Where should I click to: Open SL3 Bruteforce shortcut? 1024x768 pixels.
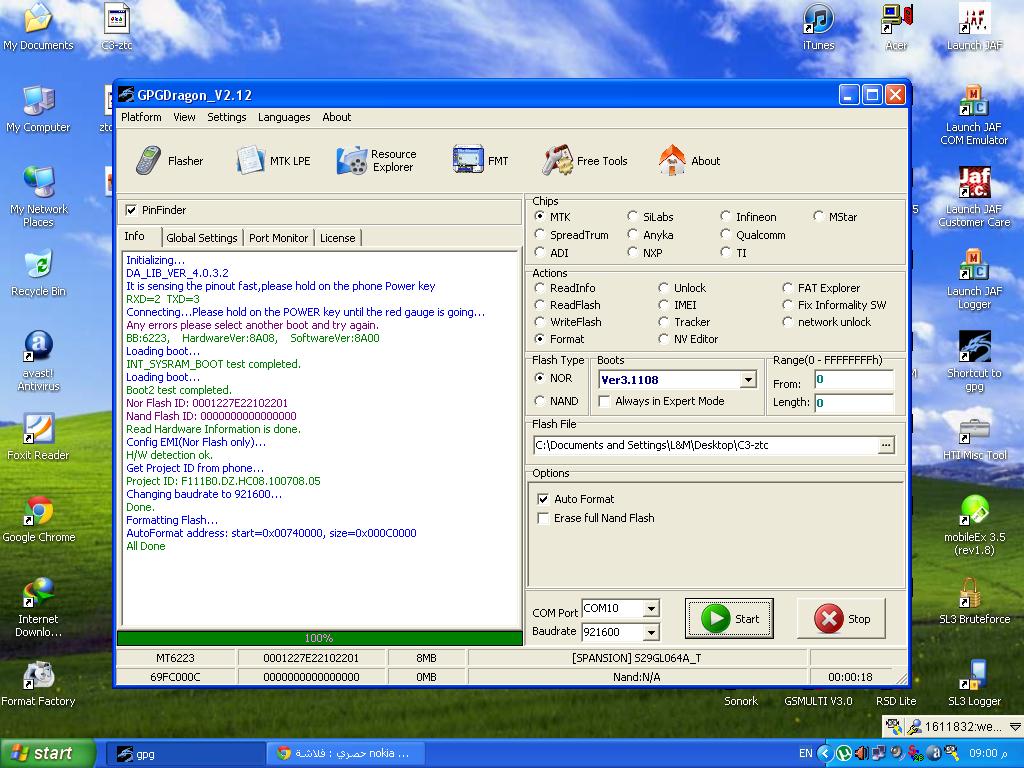974,601
